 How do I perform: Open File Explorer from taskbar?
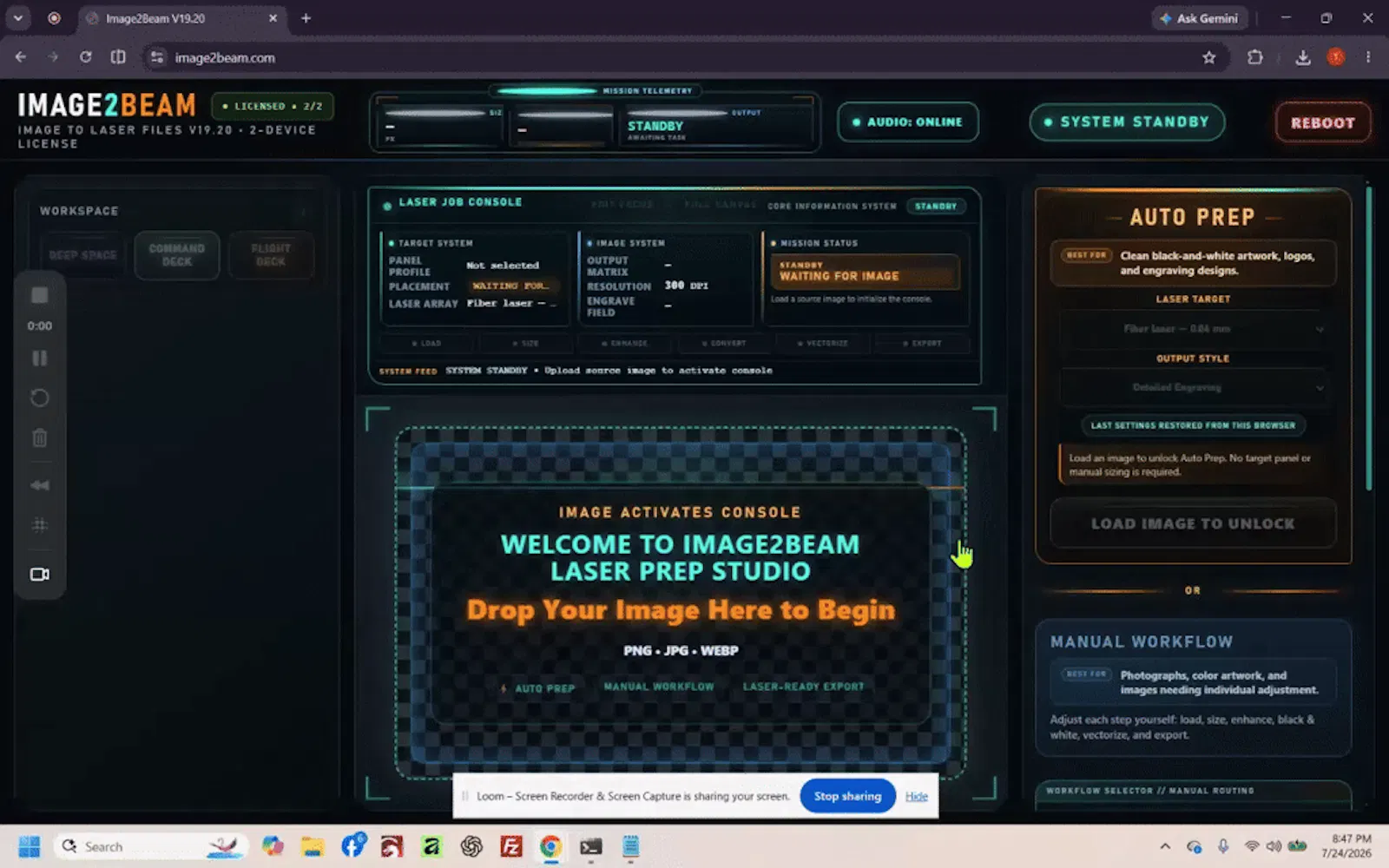point(313,846)
